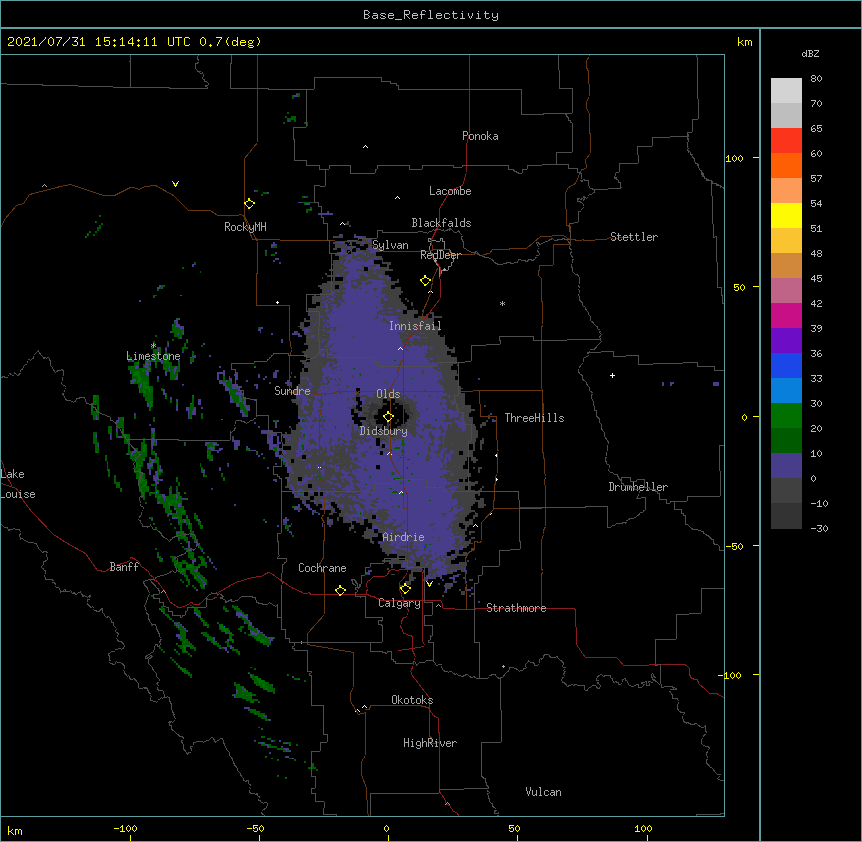Click the yellow marker beside RockyMH

point(249,204)
